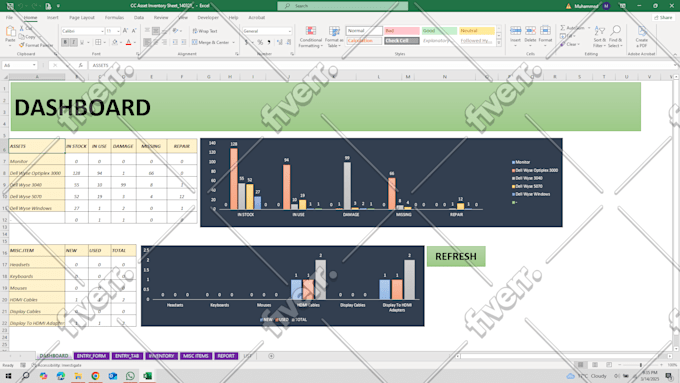Open Find & Select menu
This screenshot has width=680, height=383.
(x=615, y=37)
